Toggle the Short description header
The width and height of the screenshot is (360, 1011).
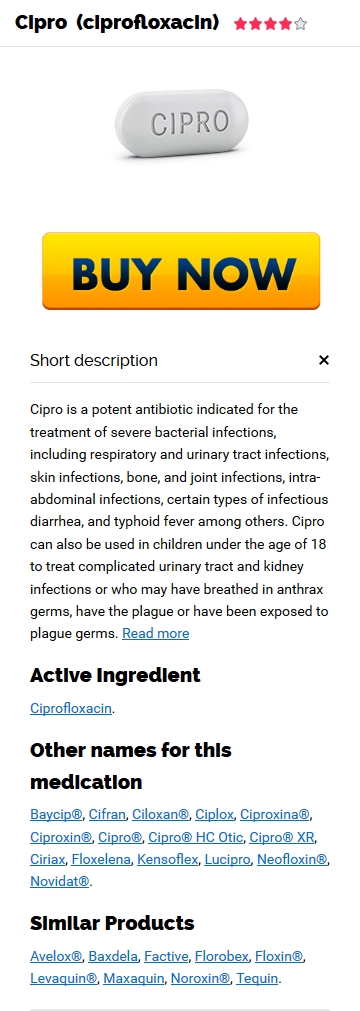point(179,360)
